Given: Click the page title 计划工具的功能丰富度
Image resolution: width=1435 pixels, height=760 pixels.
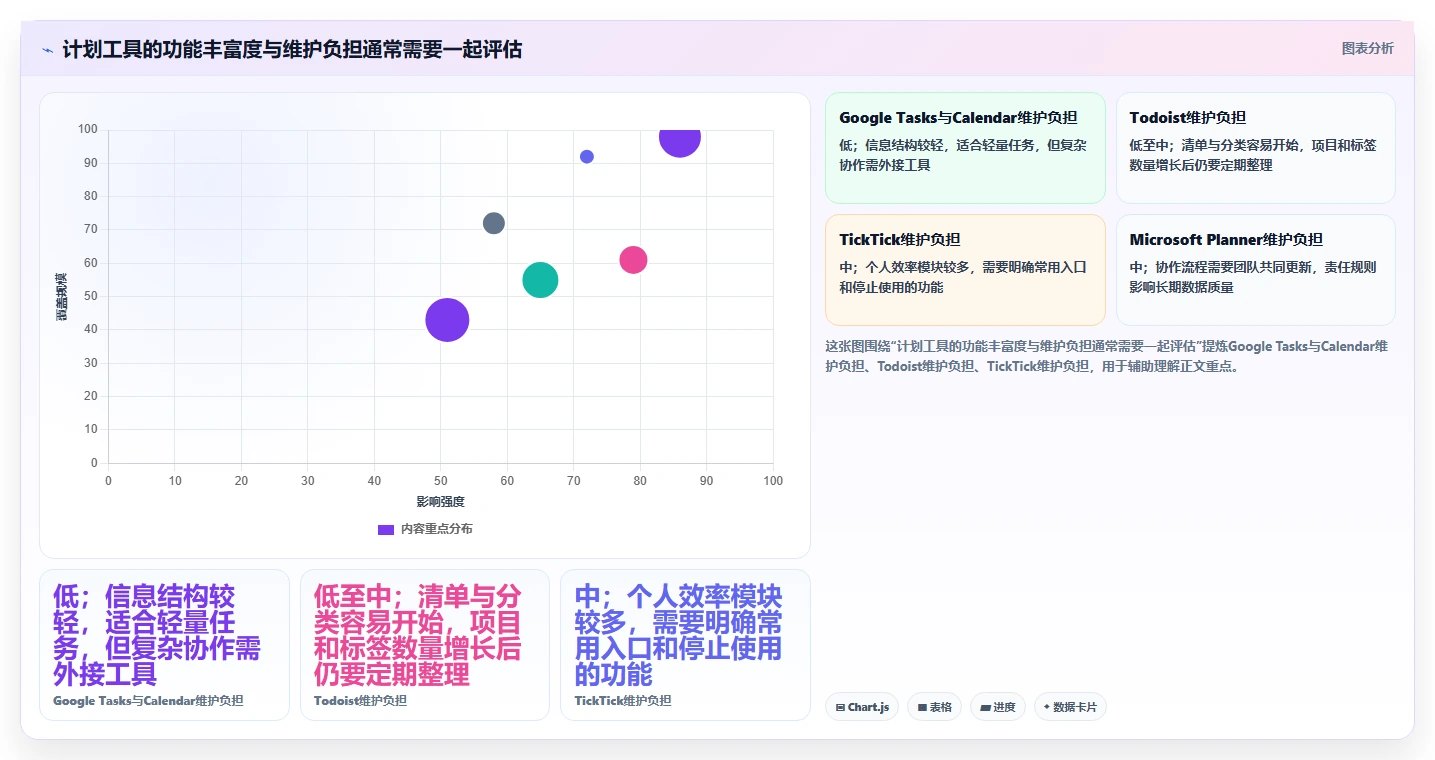Looking at the screenshot, I should coord(292,50).
